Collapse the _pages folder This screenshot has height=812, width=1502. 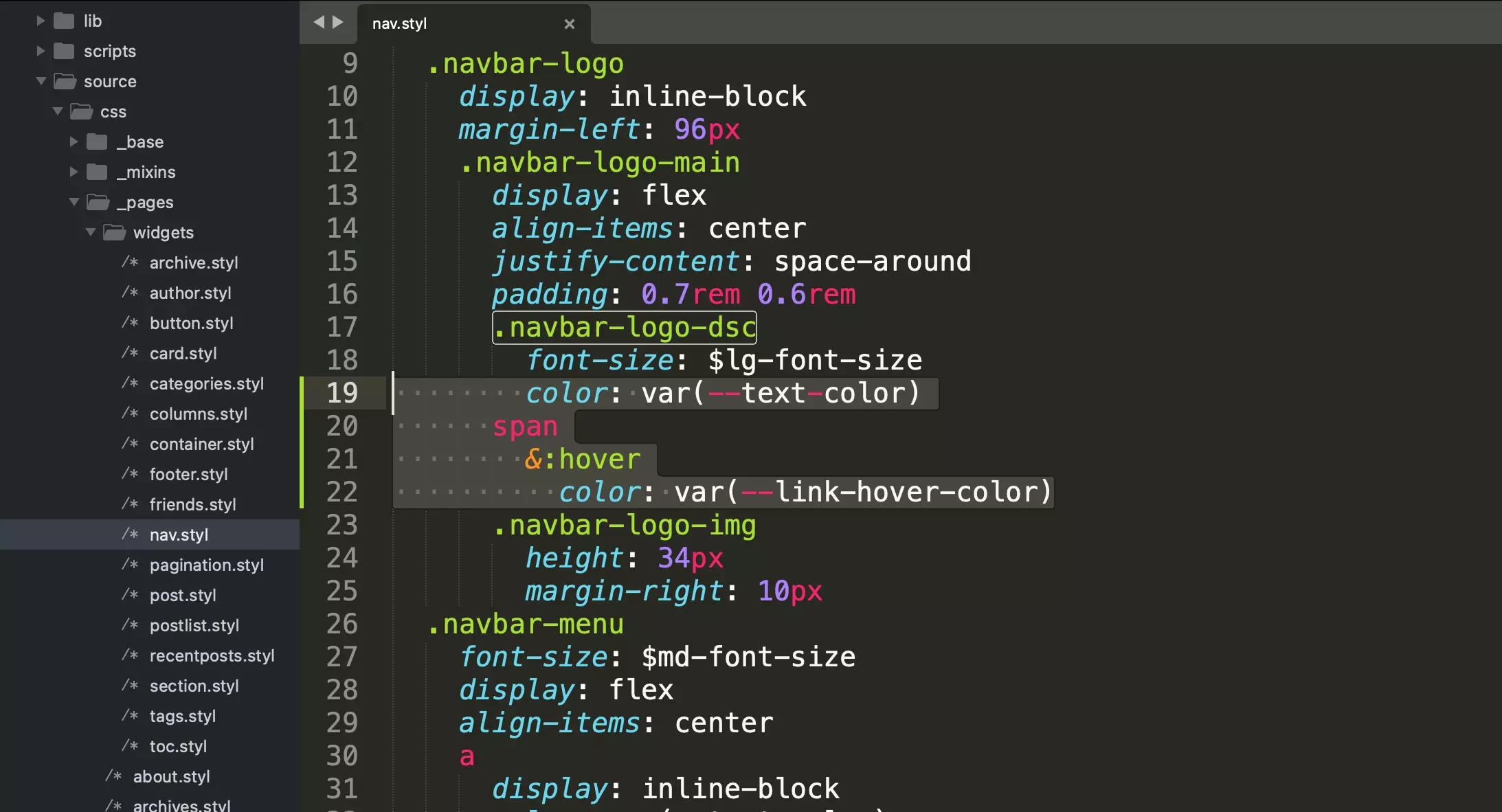74,202
